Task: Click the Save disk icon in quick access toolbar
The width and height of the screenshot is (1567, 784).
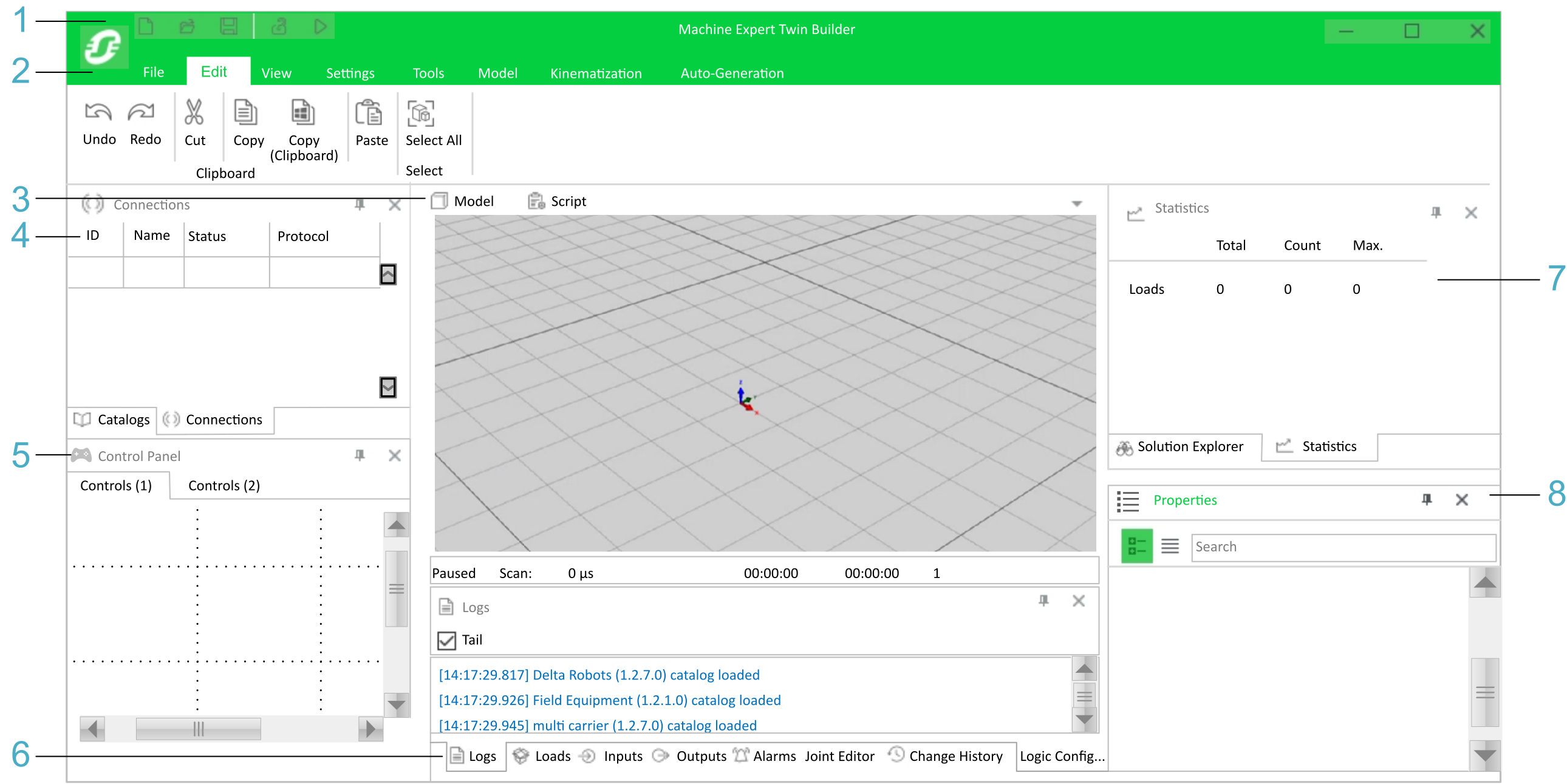Action: click(x=229, y=26)
